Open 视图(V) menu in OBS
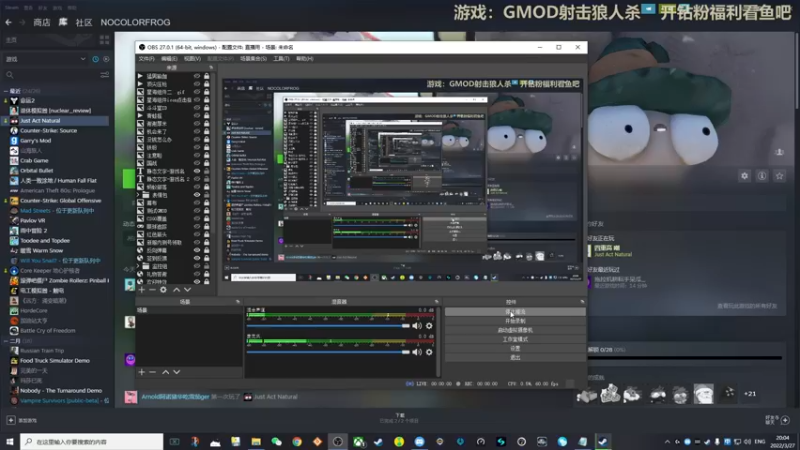Image resolution: width=800 pixels, height=450 pixels. click(x=192, y=59)
